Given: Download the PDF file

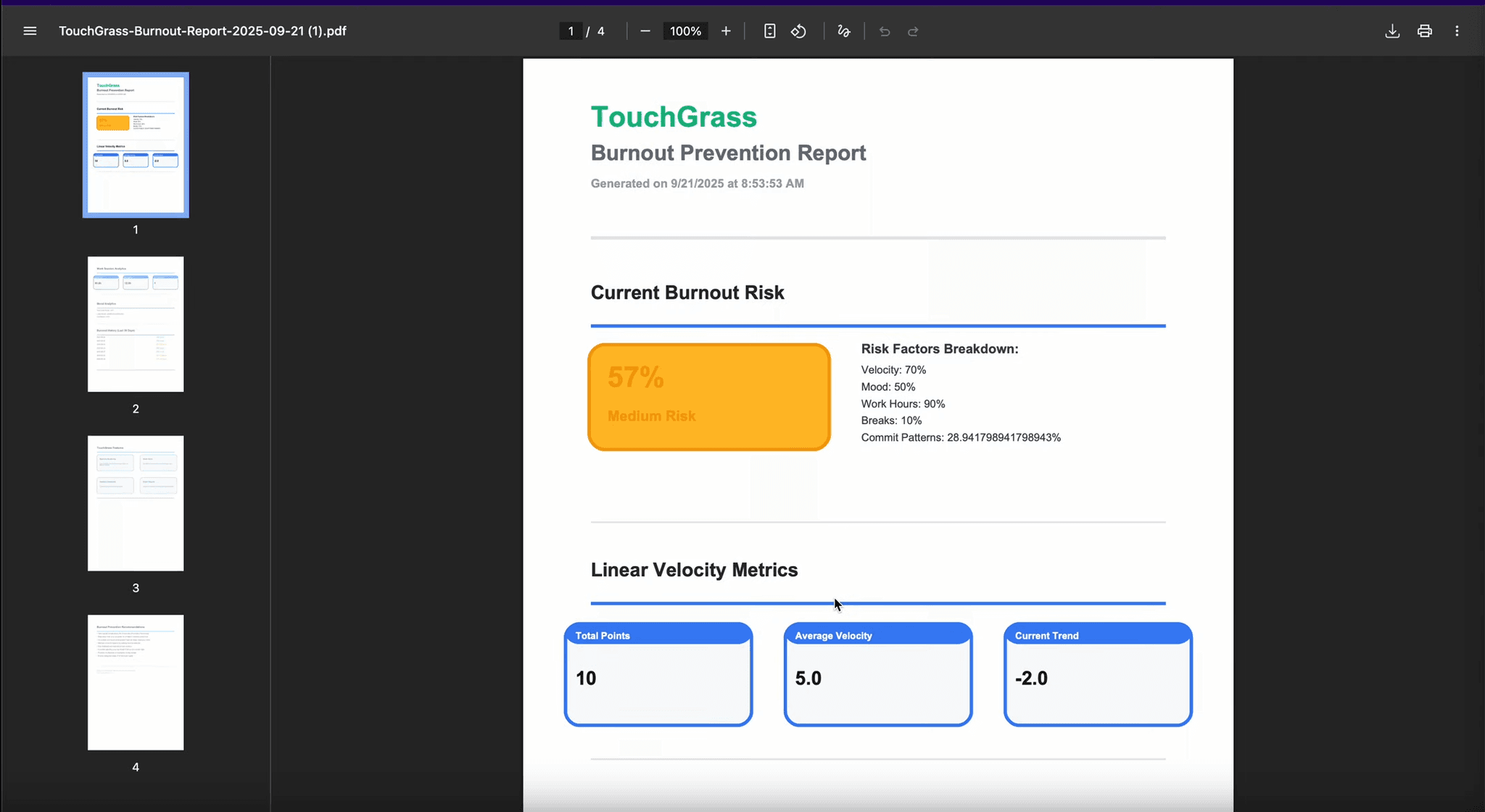Looking at the screenshot, I should click(x=1392, y=31).
